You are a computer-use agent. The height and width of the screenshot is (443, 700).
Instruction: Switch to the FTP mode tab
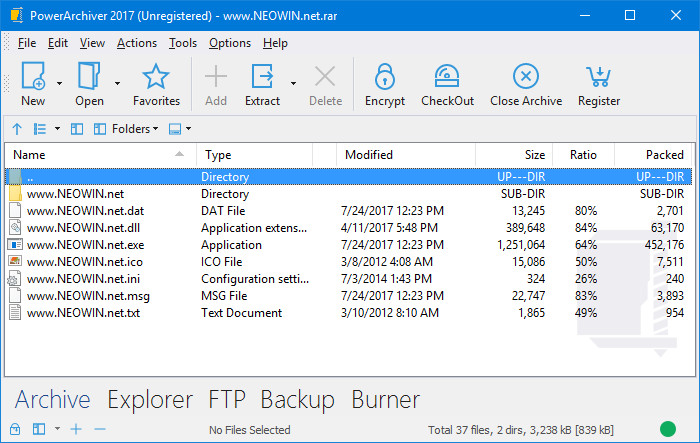[x=227, y=399]
